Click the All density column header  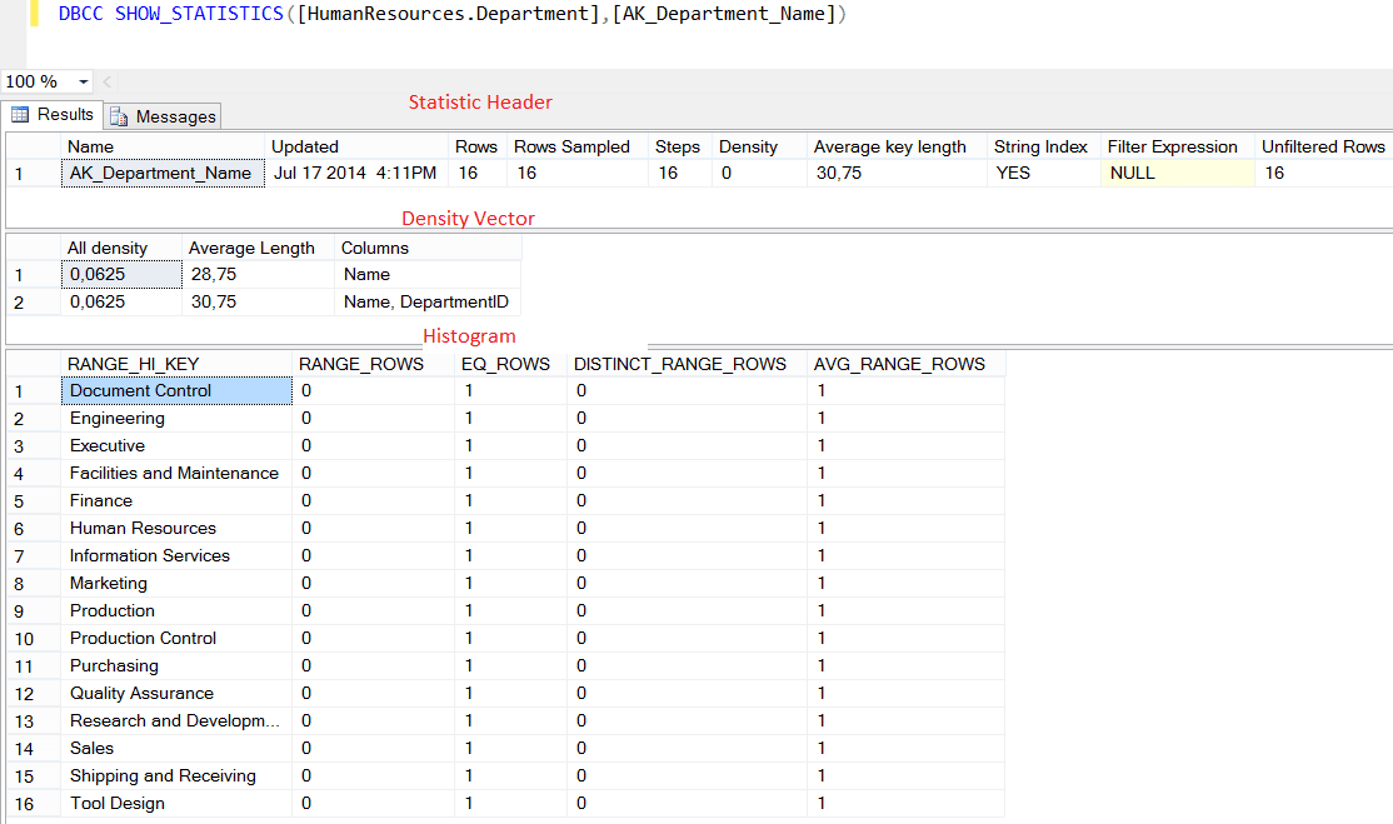coord(121,248)
